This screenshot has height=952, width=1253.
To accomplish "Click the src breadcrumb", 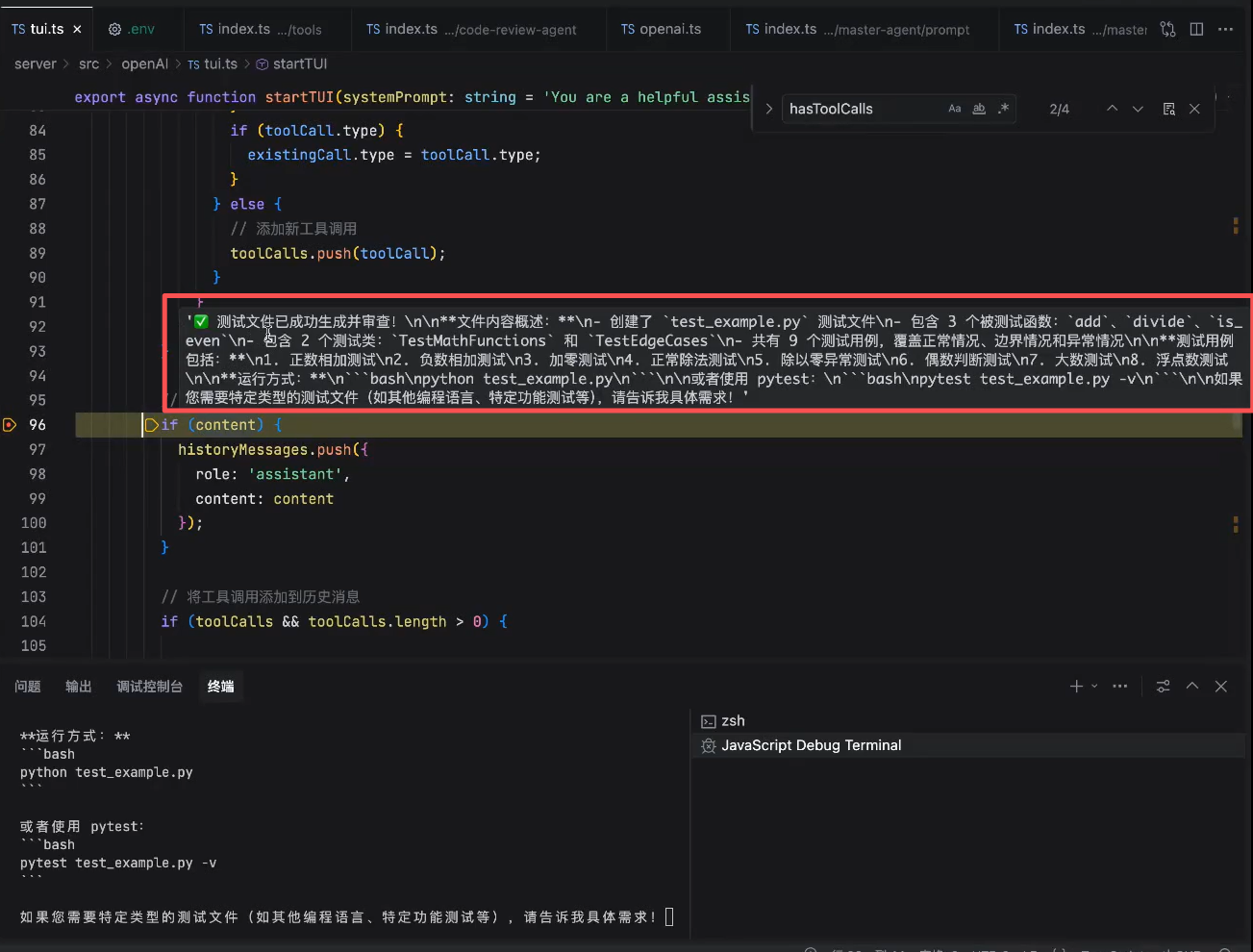I will (88, 63).
